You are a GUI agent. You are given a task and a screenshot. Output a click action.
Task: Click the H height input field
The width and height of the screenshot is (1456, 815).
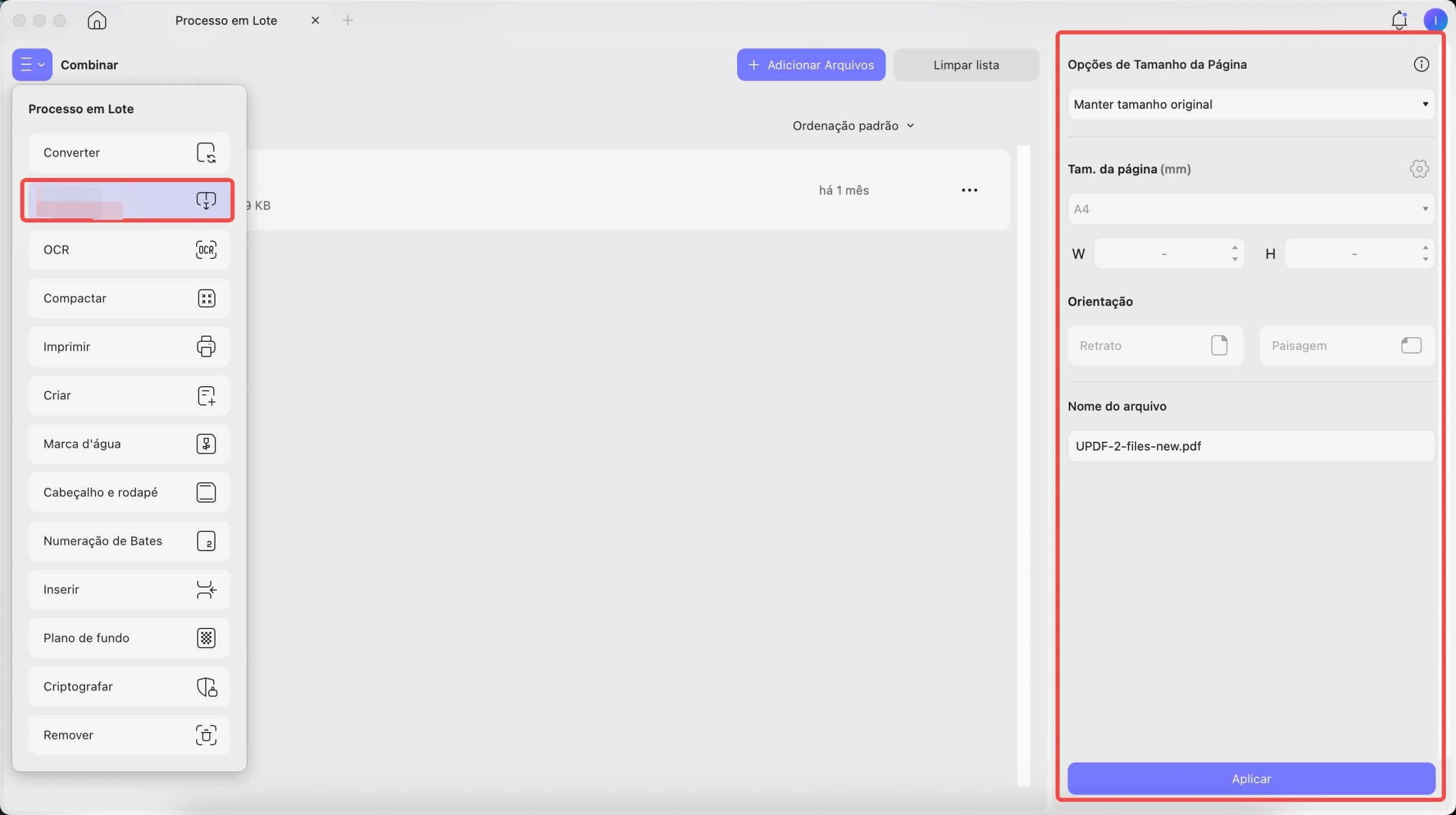point(1359,254)
